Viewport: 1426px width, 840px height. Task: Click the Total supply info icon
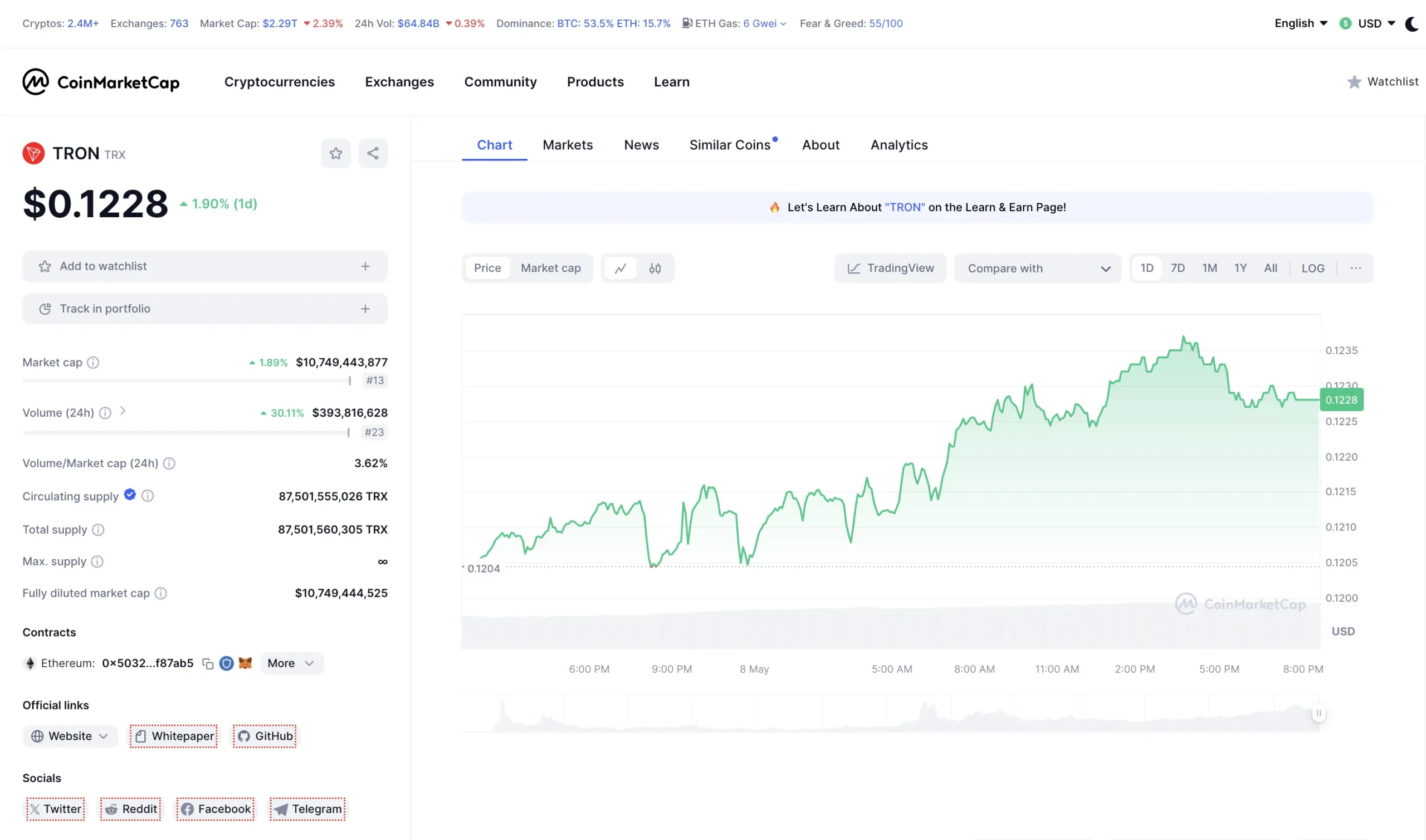(99, 530)
